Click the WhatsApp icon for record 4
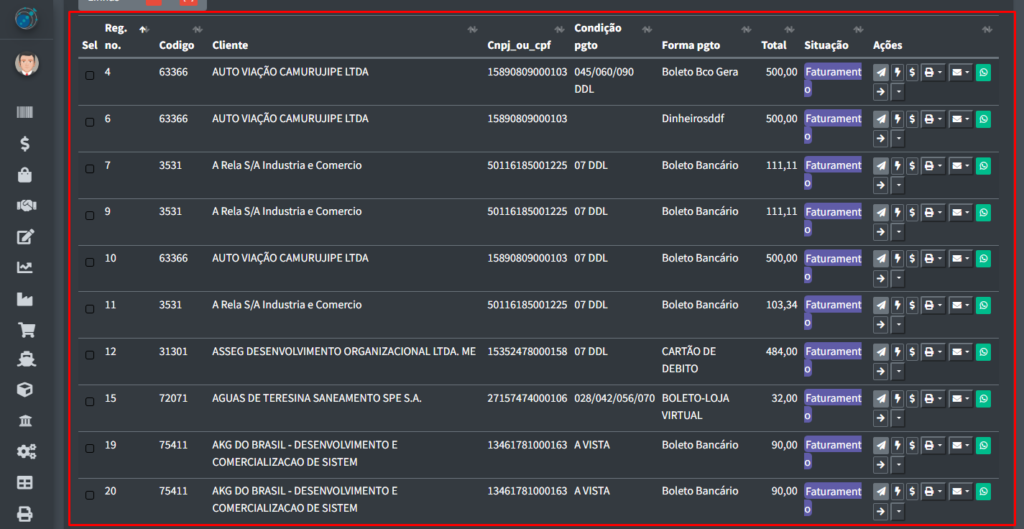Screen dimensions: 1024x529 coord(983,73)
